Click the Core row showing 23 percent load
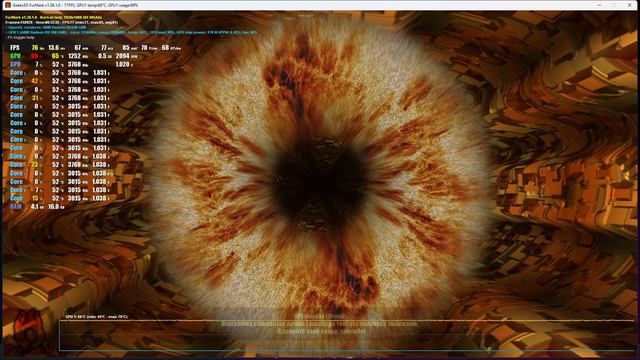640x360 pixels. coord(60,165)
